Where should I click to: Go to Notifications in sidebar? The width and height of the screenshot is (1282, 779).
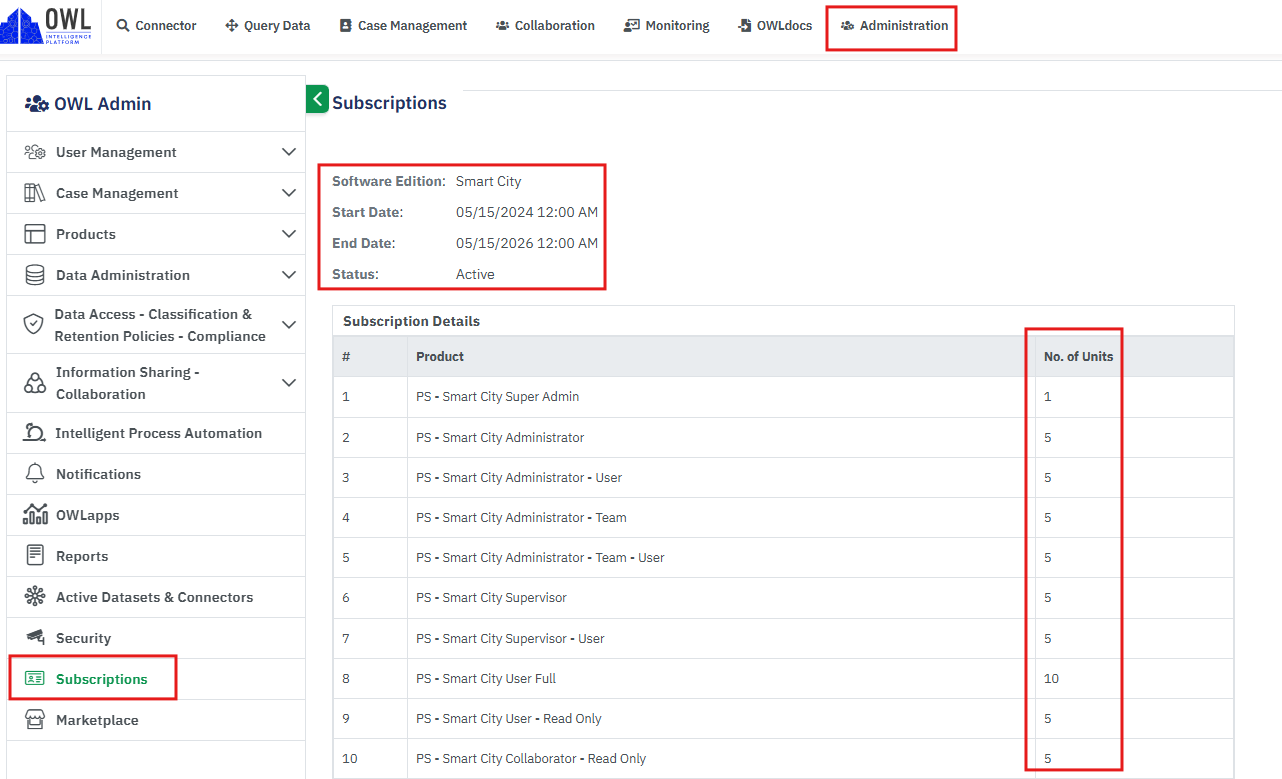tap(156, 474)
